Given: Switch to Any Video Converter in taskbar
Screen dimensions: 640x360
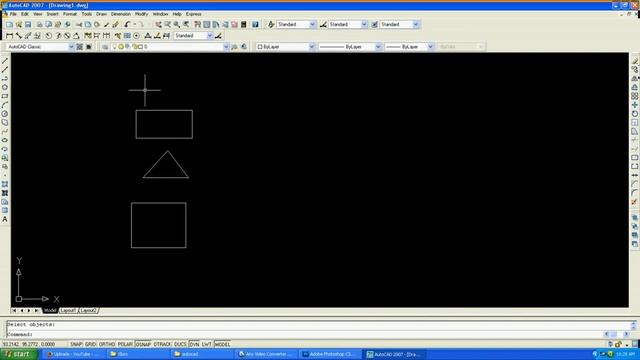Looking at the screenshot, I should [x=267, y=354].
